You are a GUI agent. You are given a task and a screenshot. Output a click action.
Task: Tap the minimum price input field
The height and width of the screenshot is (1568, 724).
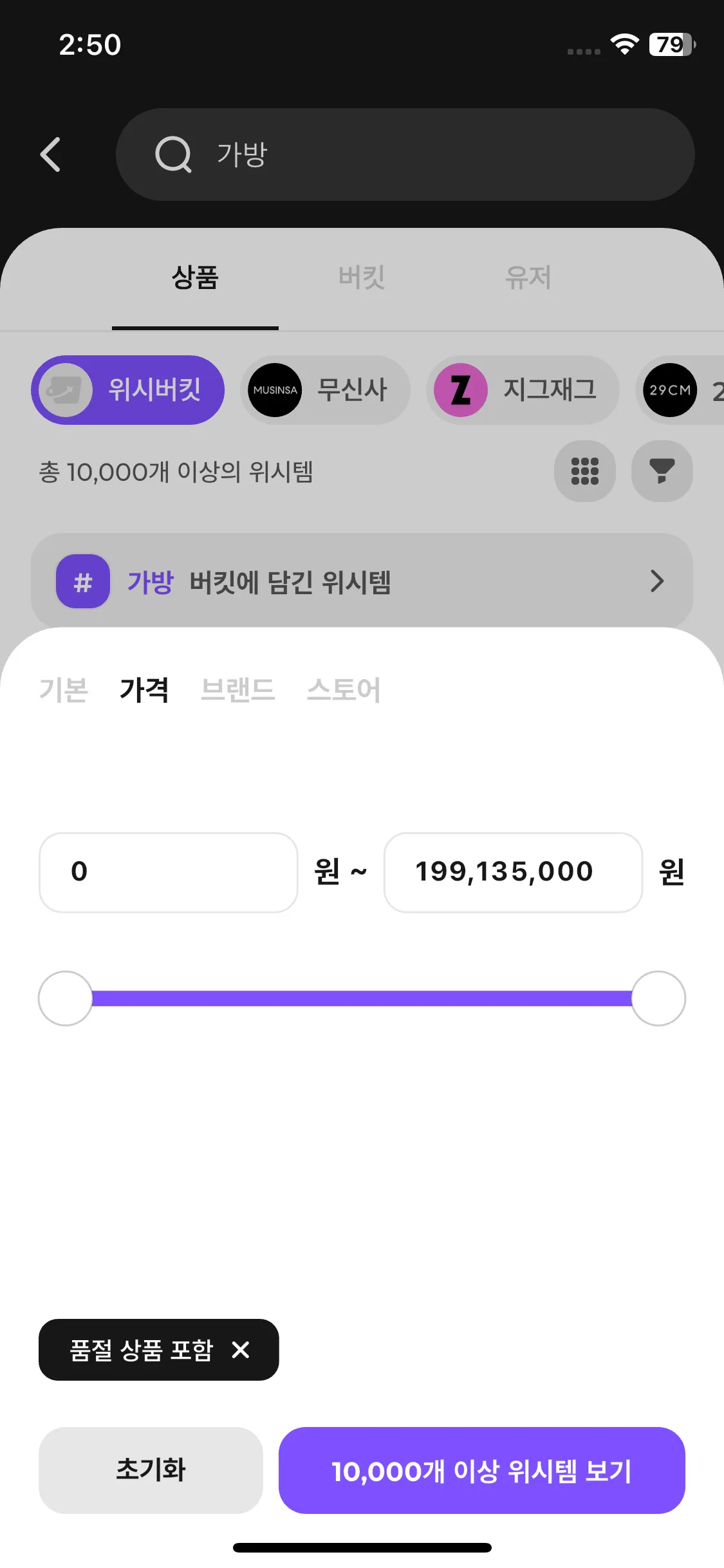pyautogui.click(x=169, y=872)
